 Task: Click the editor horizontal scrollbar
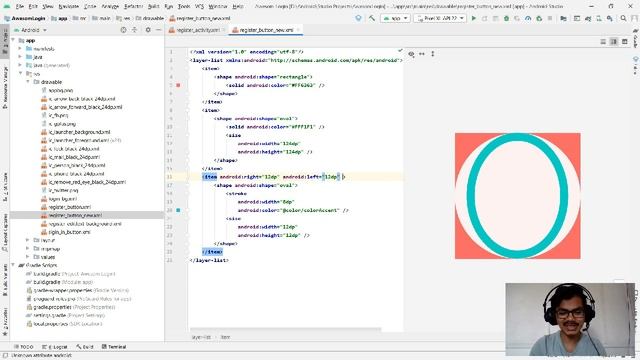285,329
